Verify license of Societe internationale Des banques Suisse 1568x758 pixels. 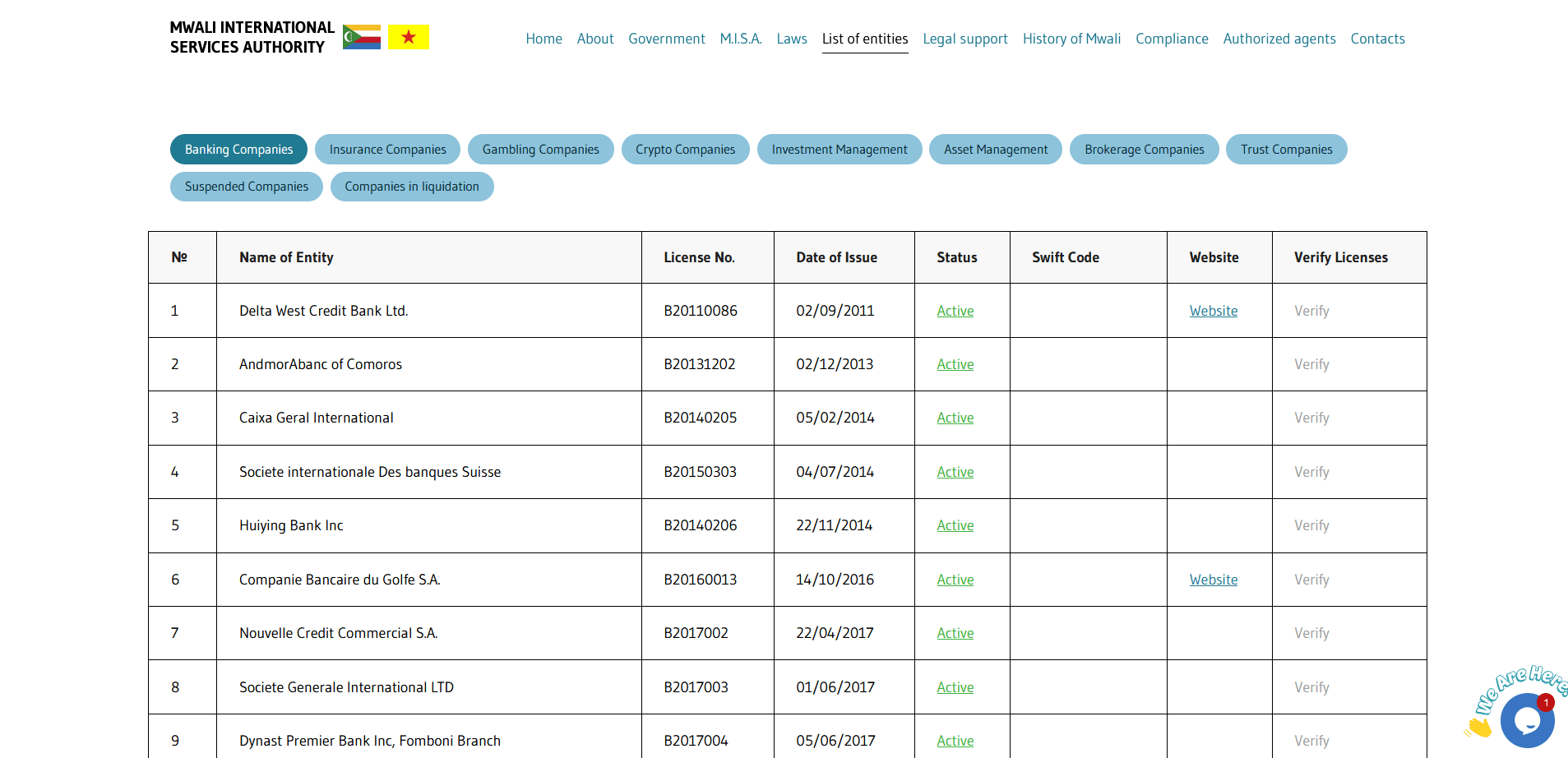(1311, 472)
